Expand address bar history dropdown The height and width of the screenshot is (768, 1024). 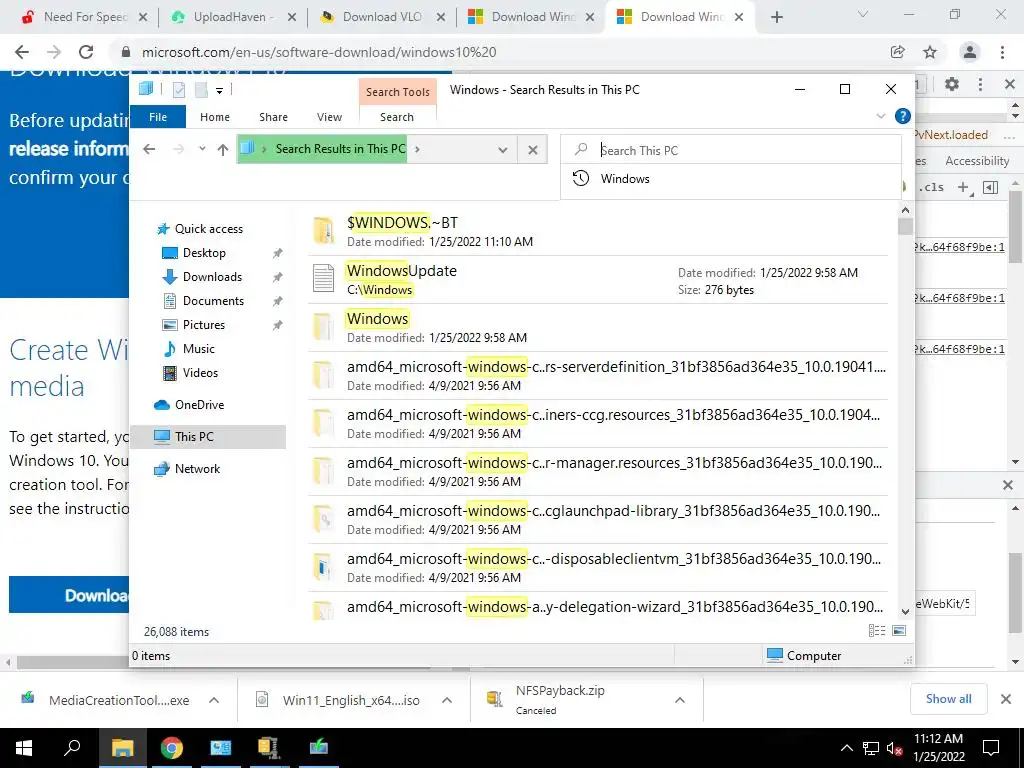coord(503,150)
